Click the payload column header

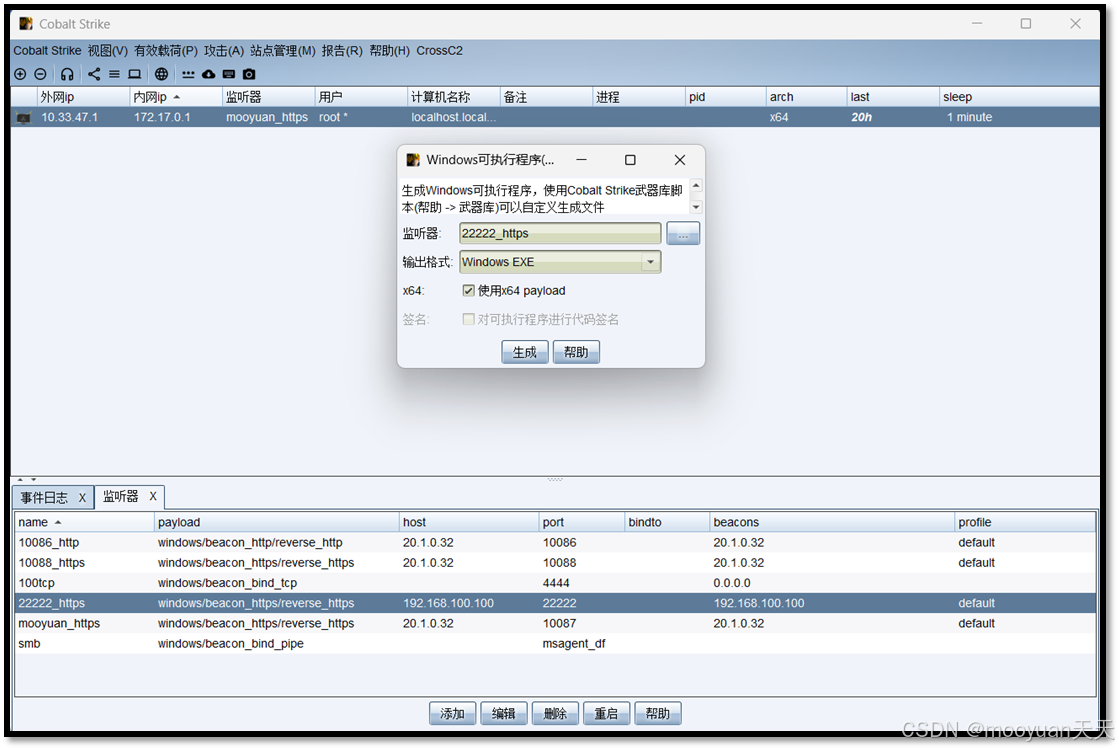[276, 522]
